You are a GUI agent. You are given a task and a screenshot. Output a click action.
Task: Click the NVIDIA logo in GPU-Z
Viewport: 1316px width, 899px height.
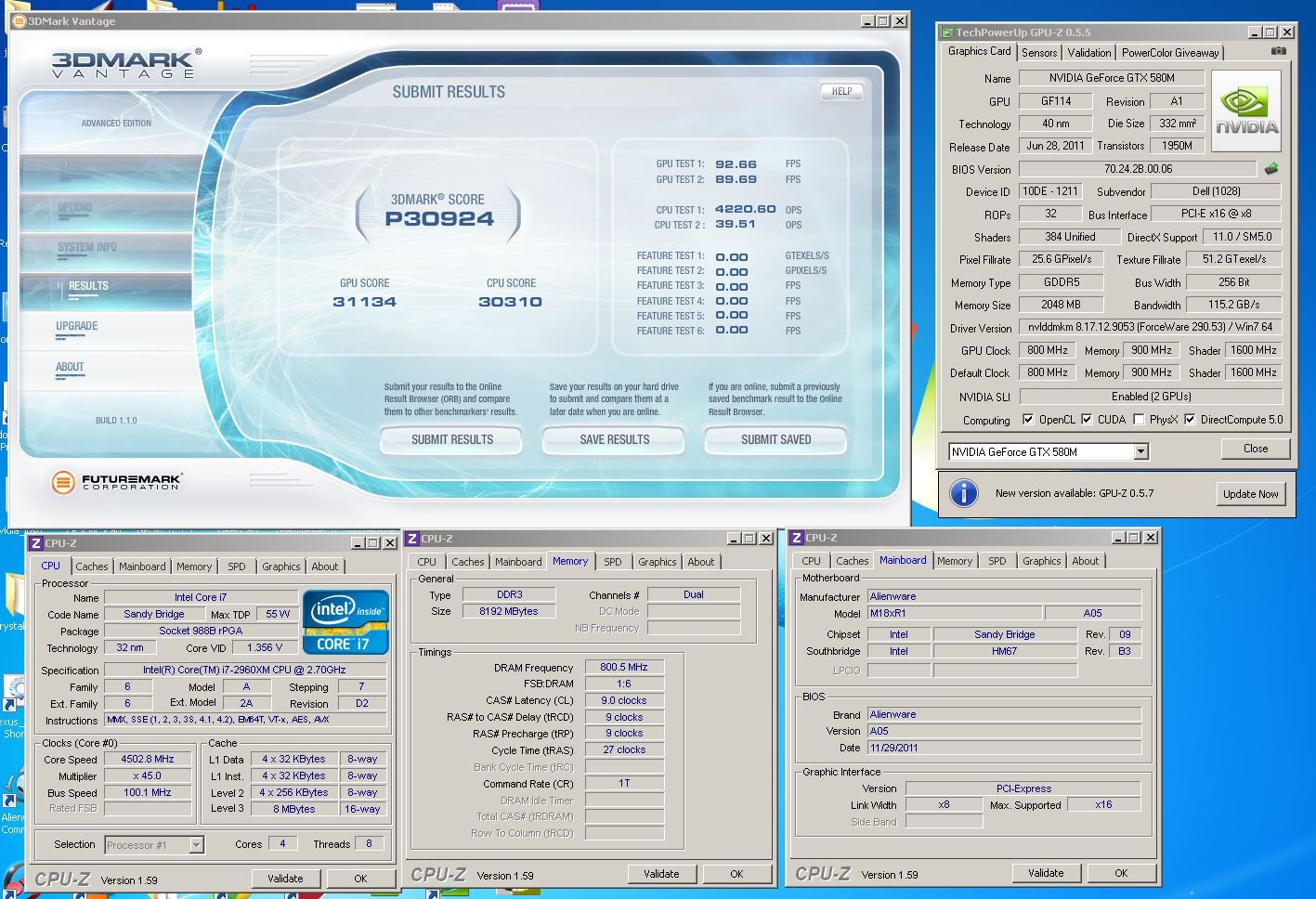point(1246,111)
